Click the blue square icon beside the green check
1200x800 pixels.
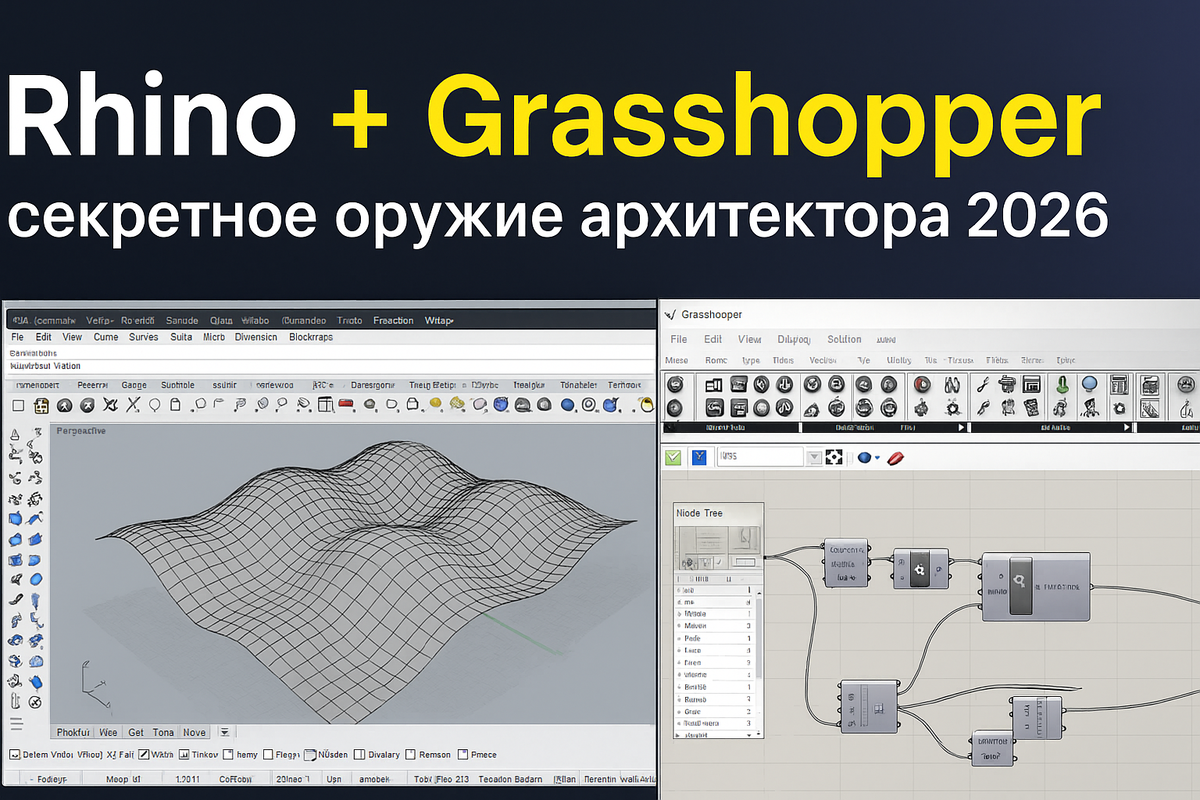pyautogui.click(x=700, y=457)
